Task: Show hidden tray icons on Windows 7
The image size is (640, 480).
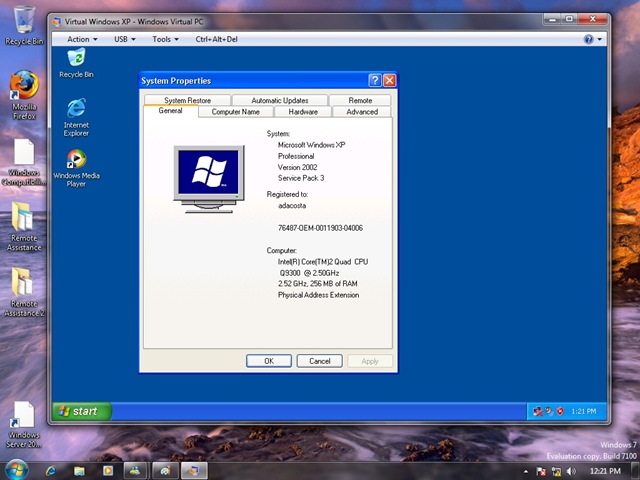Action: coord(526,471)
